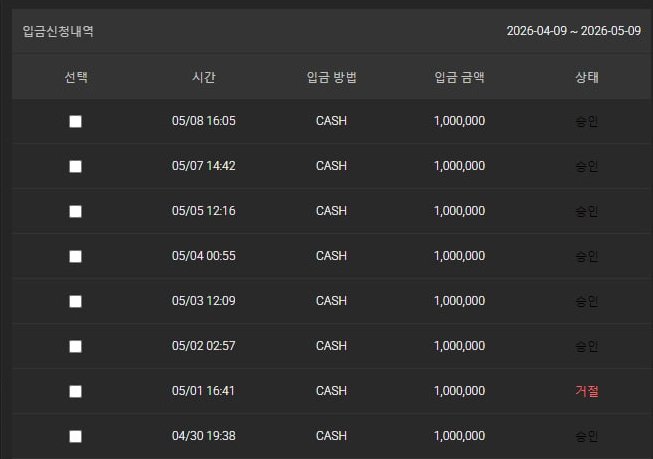Click the CASH method in 05/04 row
The width and height of the screenshot is (653, 459).
(x=331, y=256)
